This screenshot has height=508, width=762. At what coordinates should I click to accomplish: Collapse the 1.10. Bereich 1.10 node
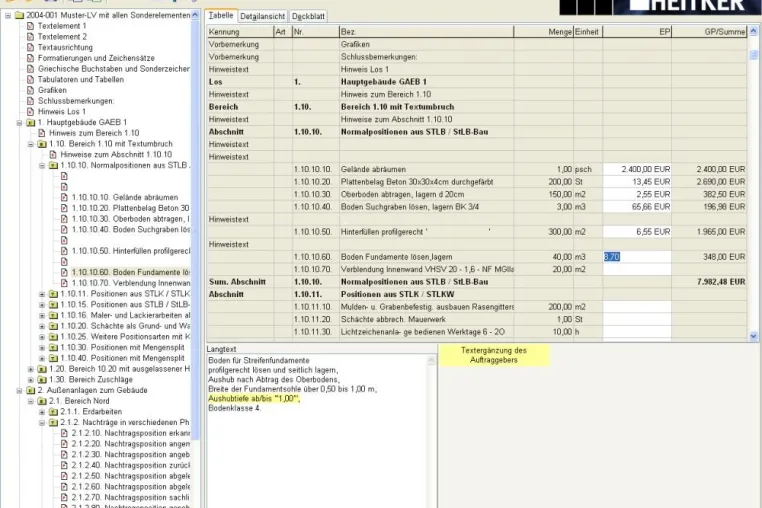click(x=31, y=144)
